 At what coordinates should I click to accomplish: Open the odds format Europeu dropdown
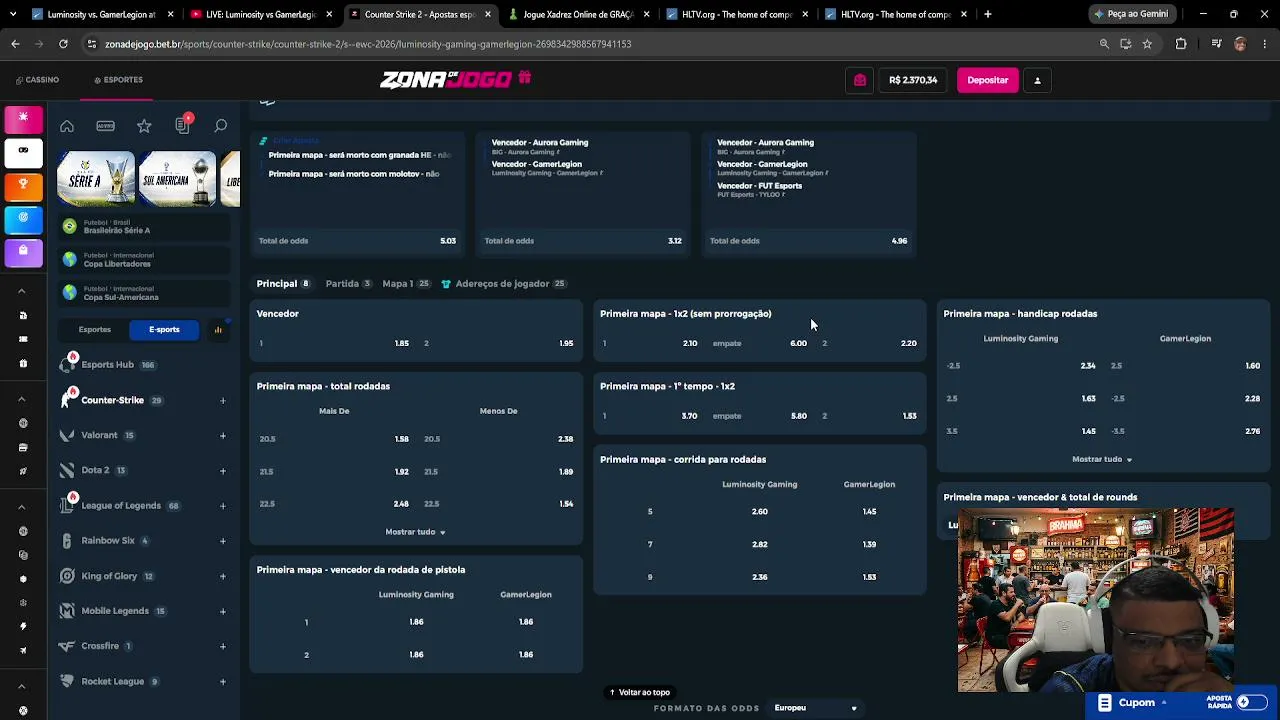coord(815,708)
